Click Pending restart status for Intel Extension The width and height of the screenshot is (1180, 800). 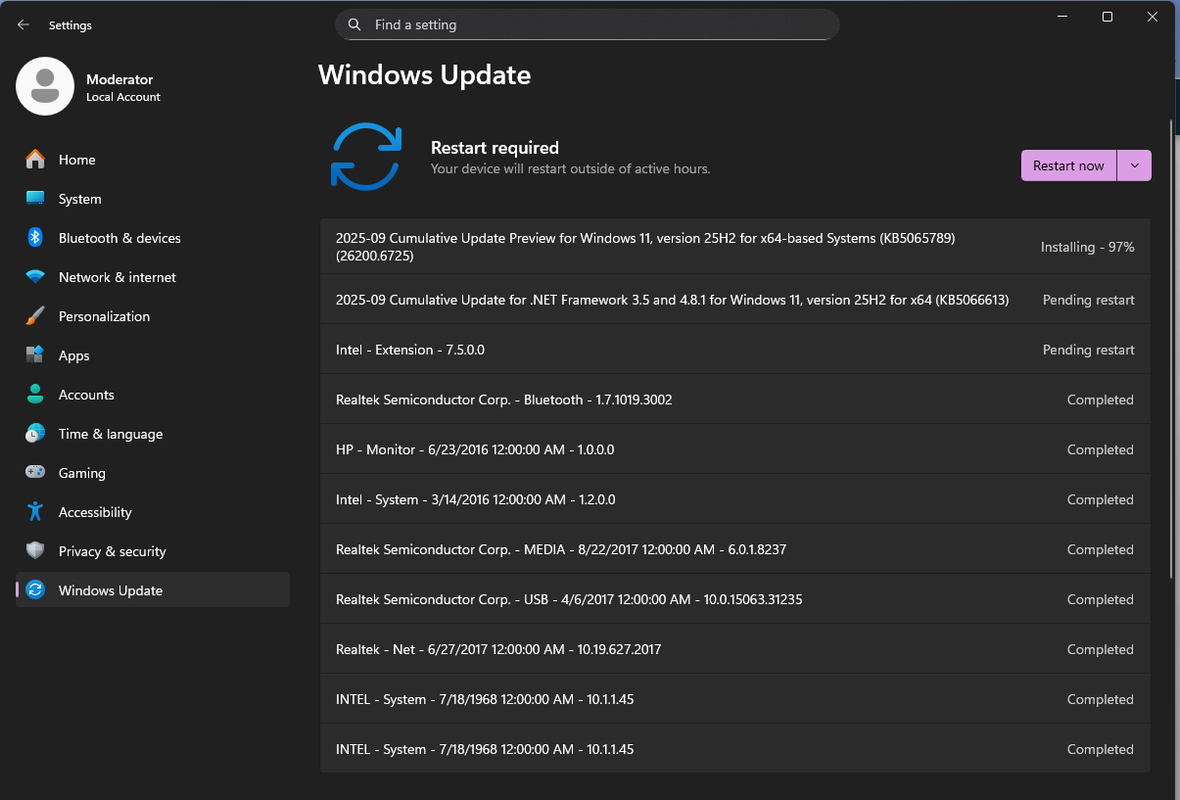[1088, 349]
